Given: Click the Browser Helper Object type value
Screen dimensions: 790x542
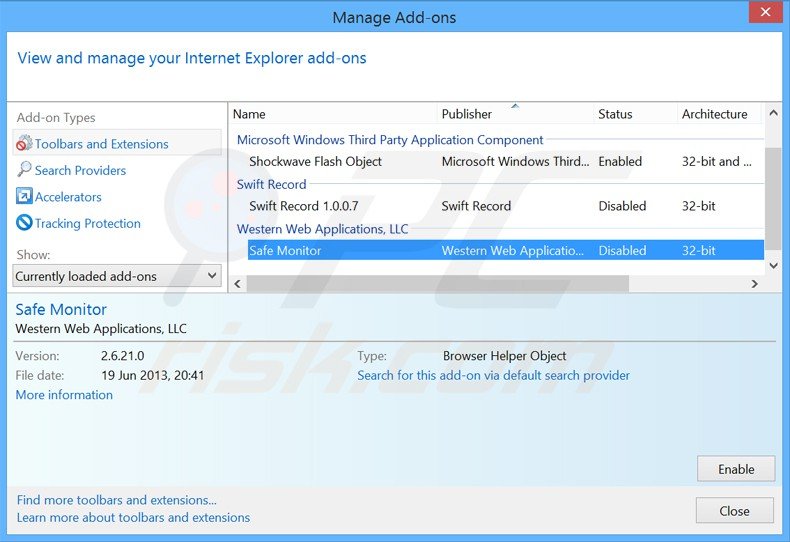Looking at the screenshot, I should click(504, 356).
